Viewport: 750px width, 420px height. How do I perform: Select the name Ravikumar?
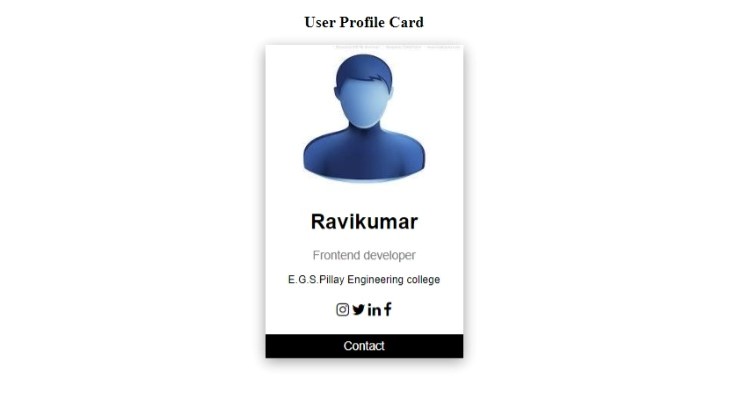[364, 222]
